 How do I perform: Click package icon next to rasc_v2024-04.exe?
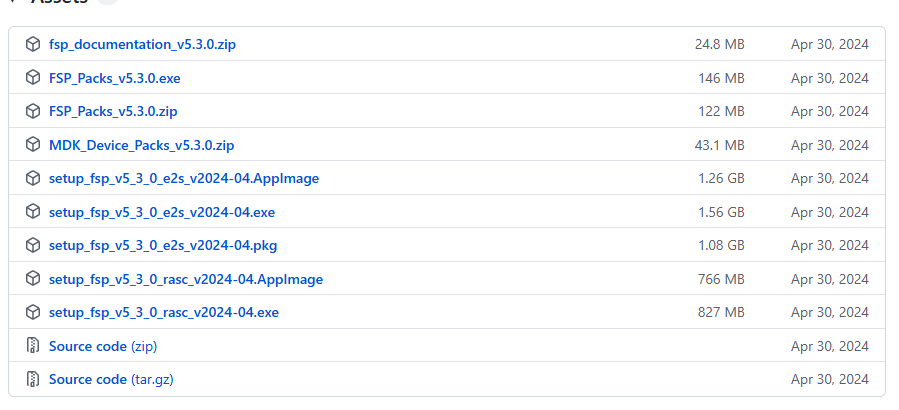click(33, 313)
